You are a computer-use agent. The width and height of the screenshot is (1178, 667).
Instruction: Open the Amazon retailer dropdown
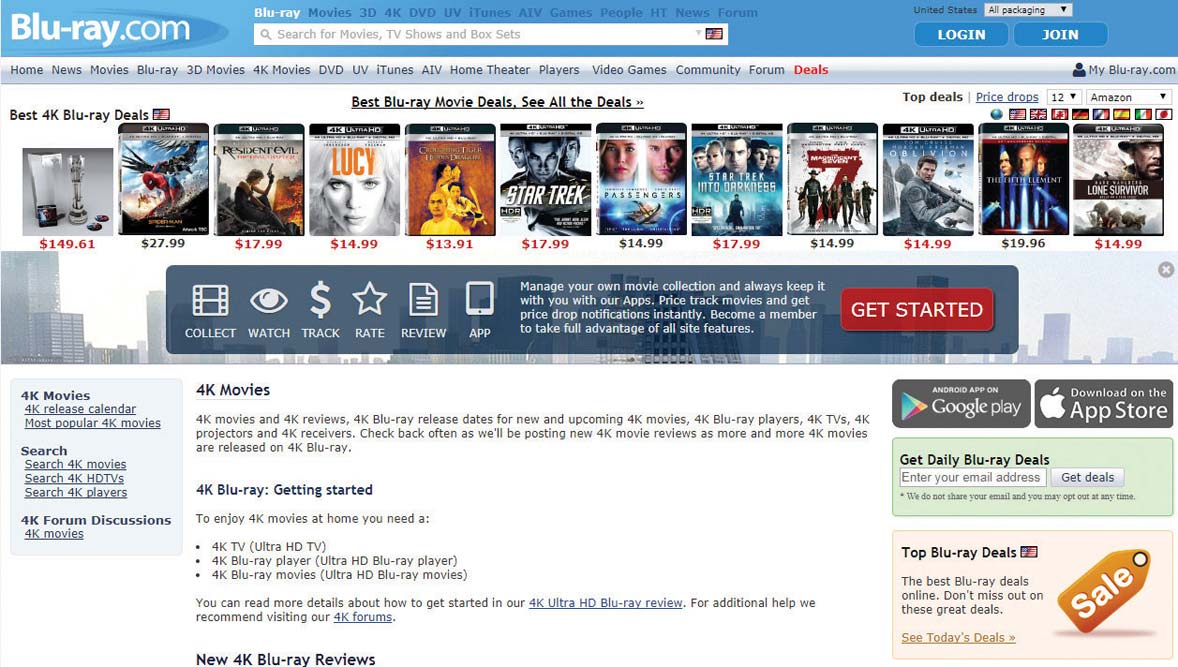pyautogui.click(x=1128, y=97)
